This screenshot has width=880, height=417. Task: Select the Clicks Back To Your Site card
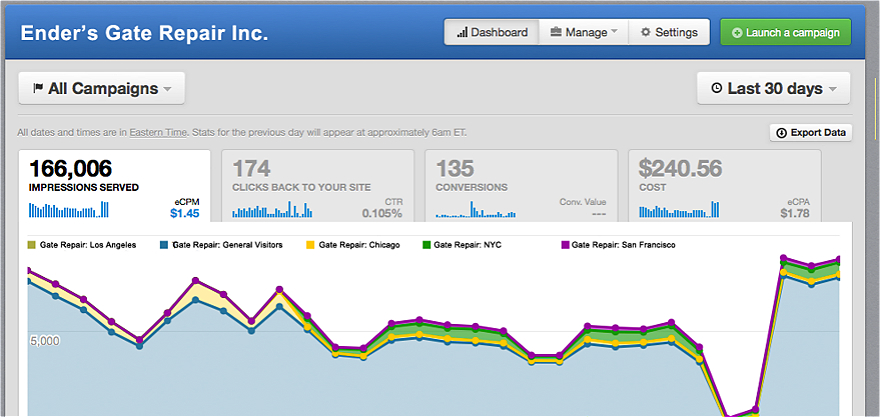click(318, 186)
